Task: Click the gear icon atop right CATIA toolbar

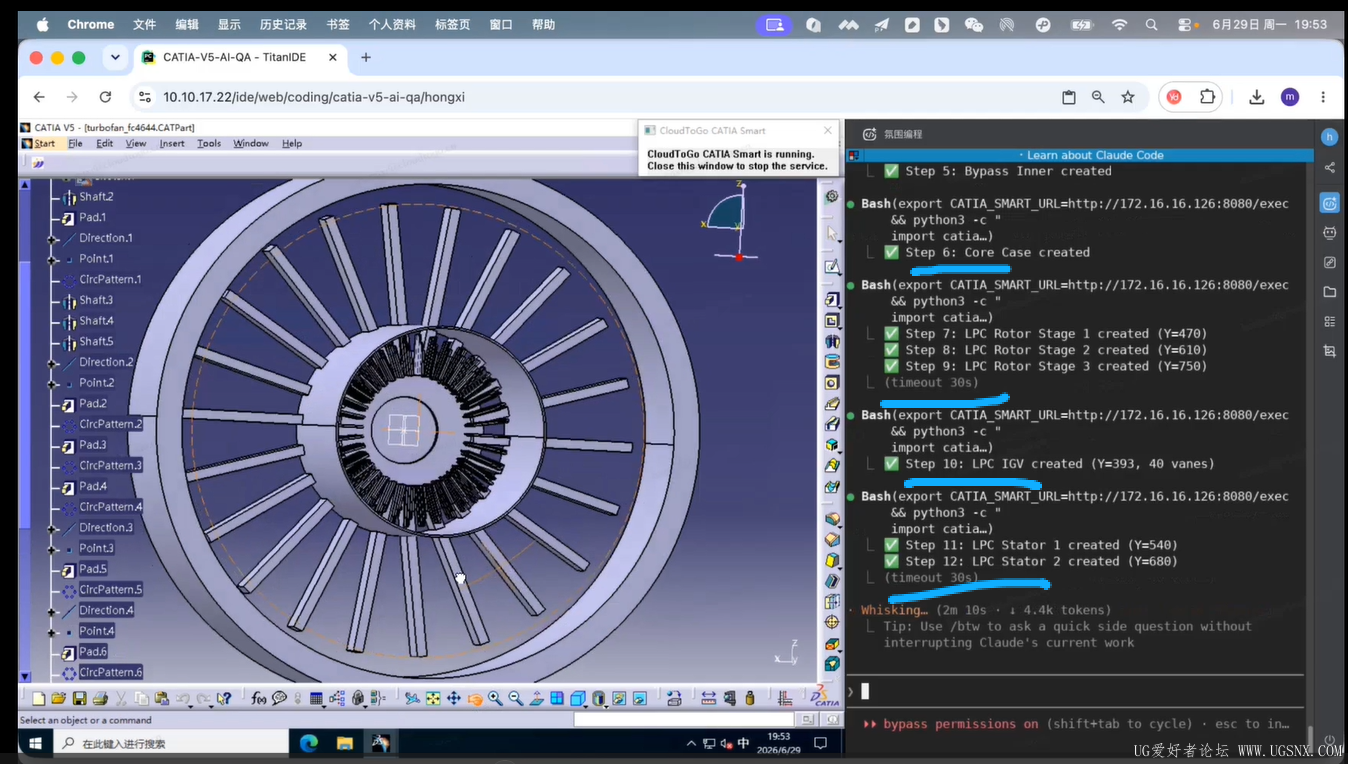Action: 832,196
